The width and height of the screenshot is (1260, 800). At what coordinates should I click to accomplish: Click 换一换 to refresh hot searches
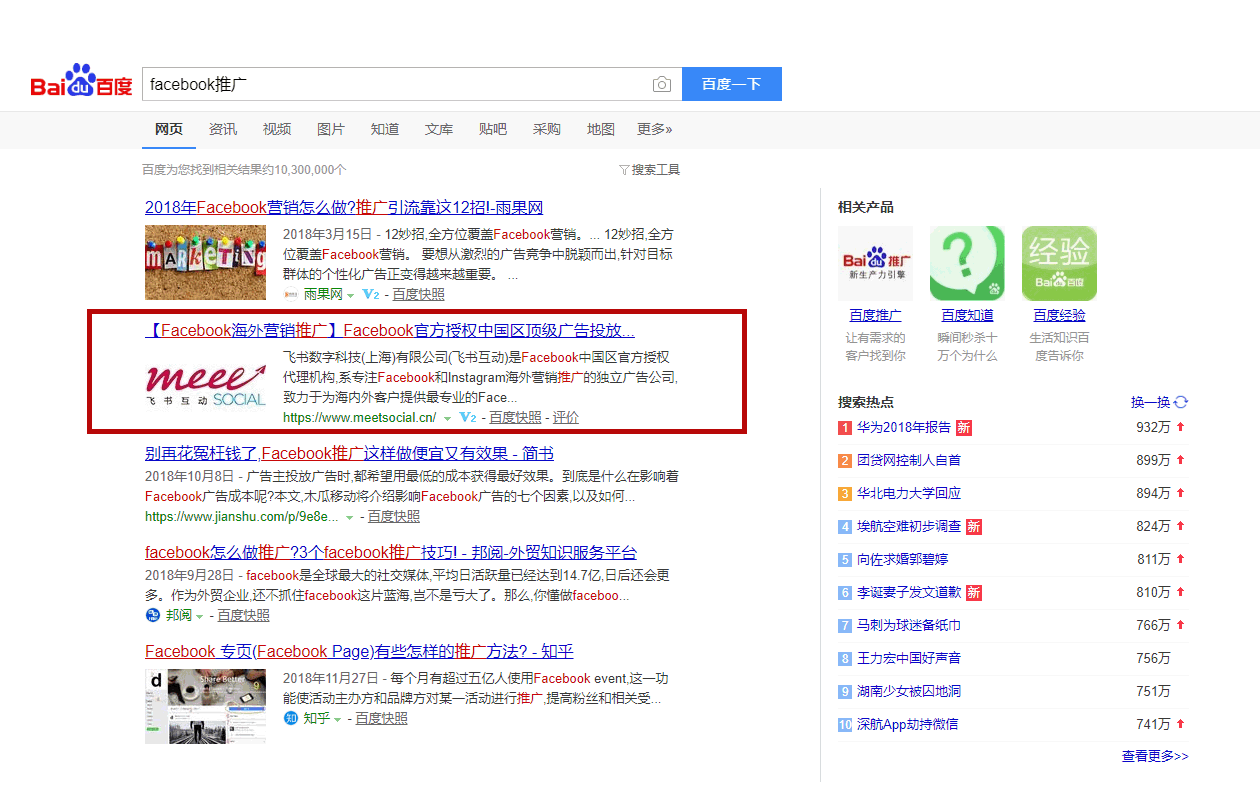(1150, 402)
